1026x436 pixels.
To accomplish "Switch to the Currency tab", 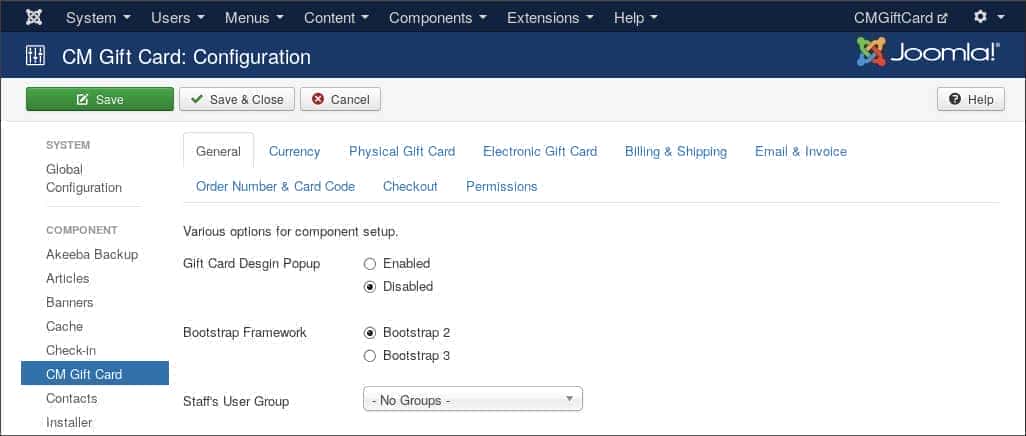I will coord(294,152).
